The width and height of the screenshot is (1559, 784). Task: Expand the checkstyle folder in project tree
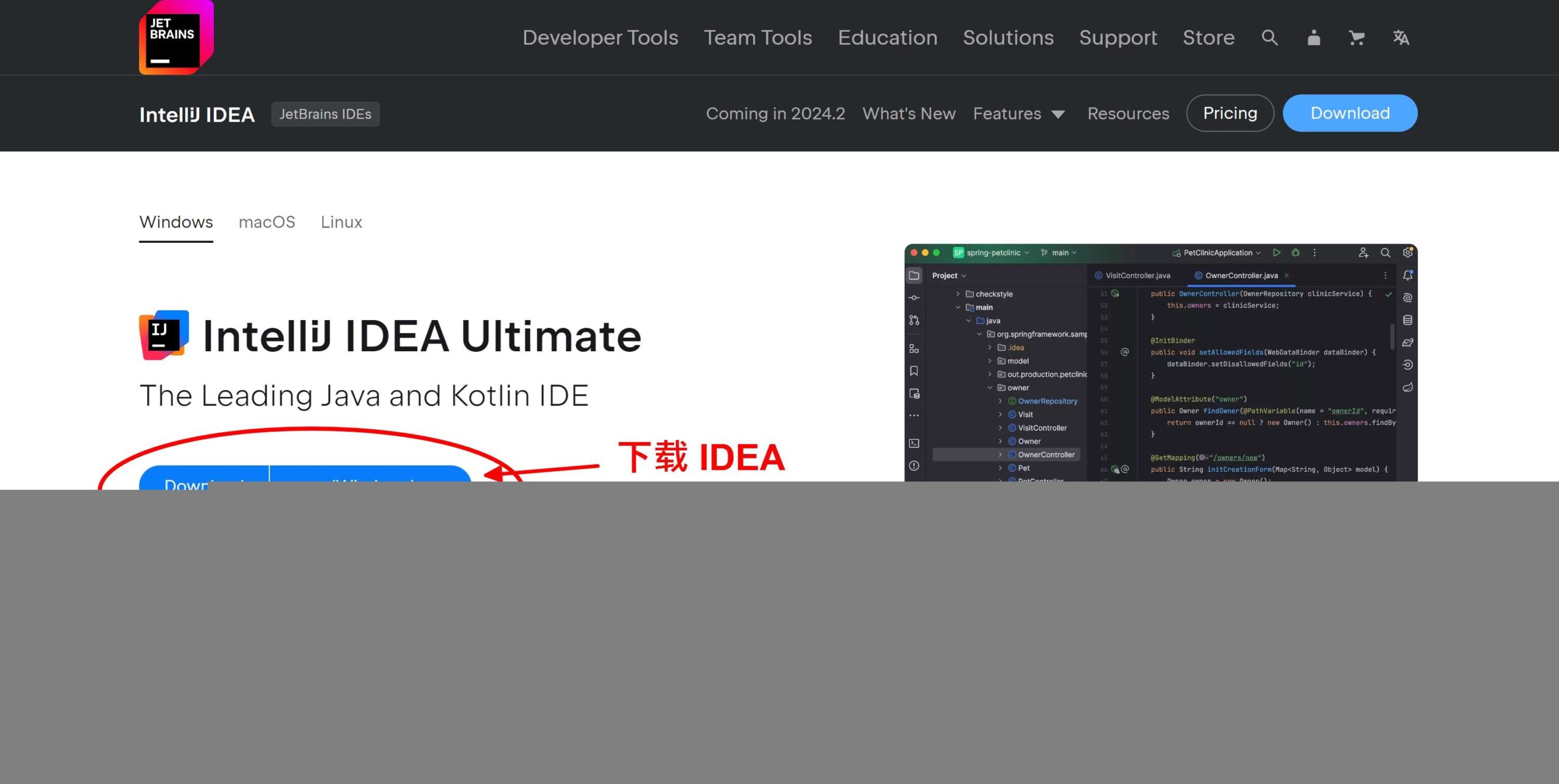tap(958, 294)
